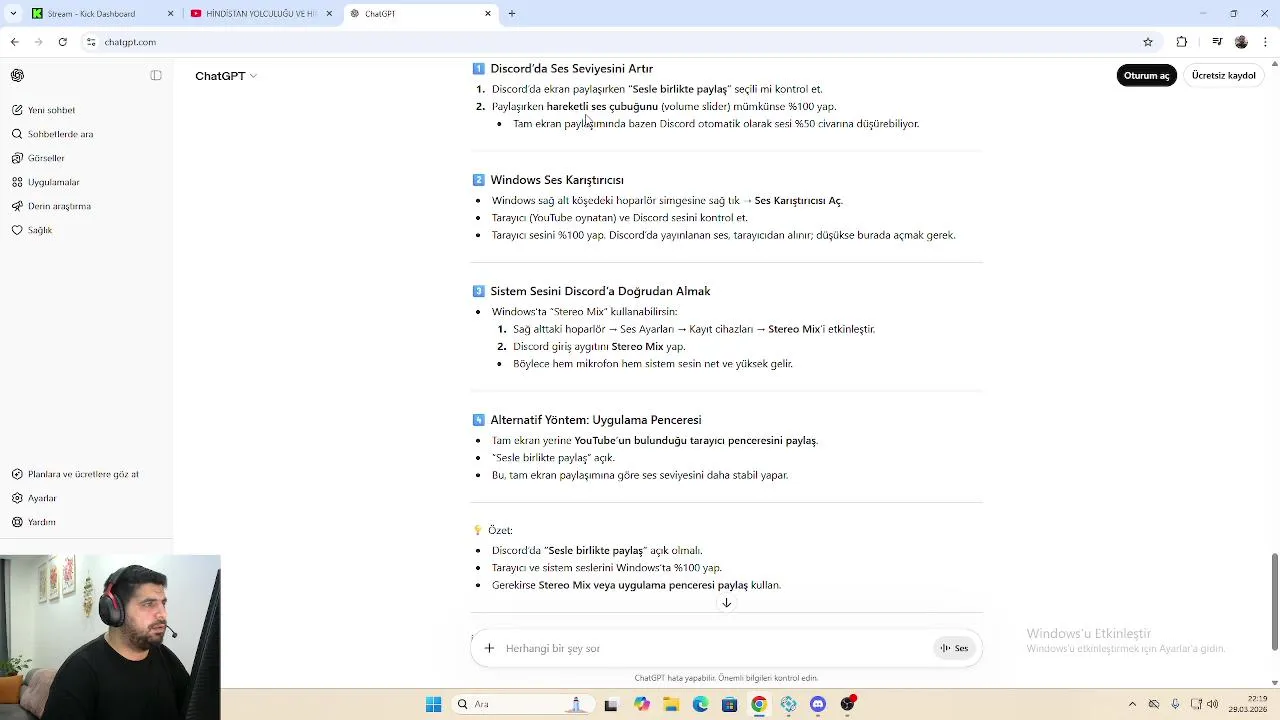Open the Windows Start menu

click(x=433, y=705)
